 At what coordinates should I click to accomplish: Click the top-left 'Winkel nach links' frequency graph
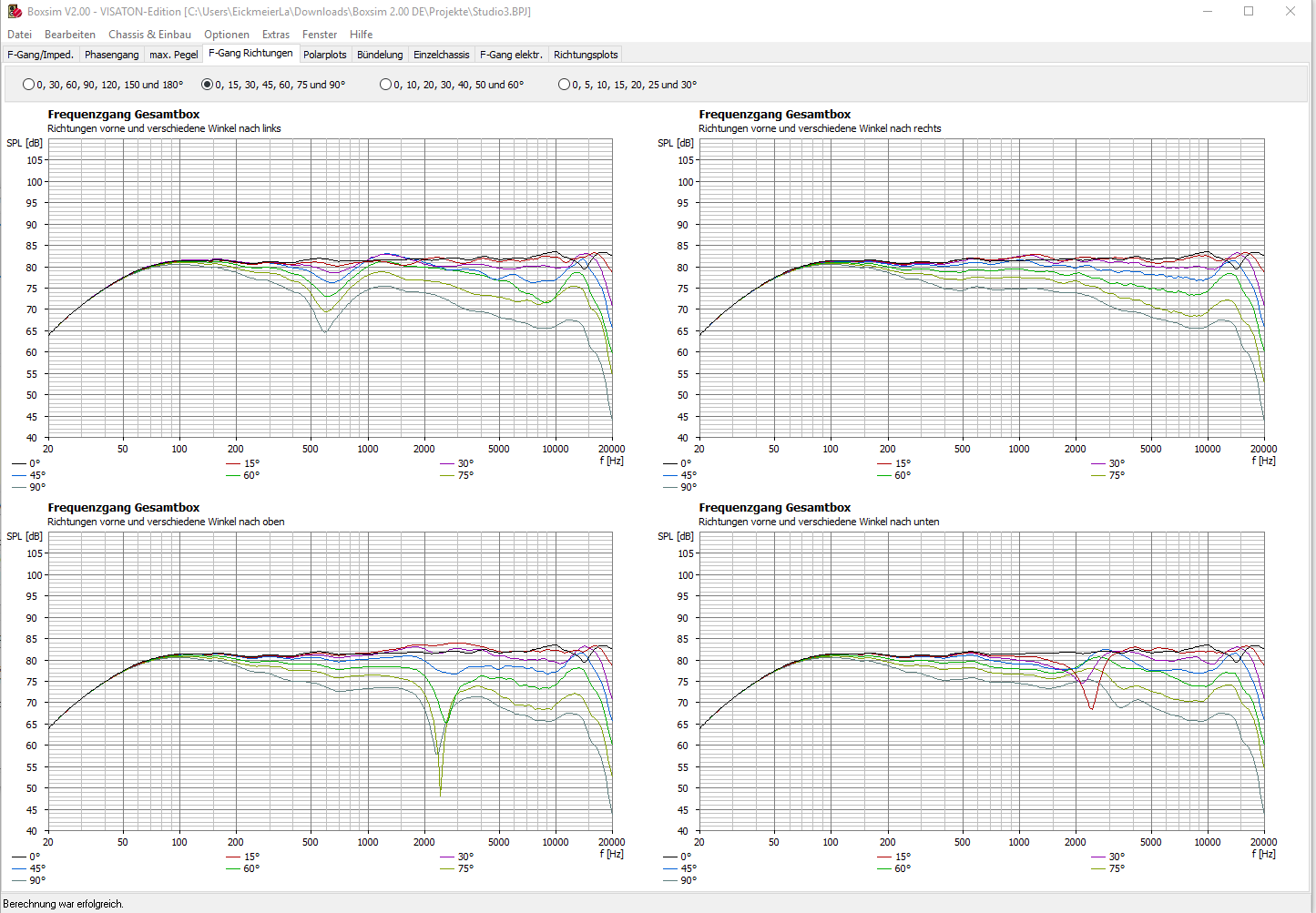(330, 289)
